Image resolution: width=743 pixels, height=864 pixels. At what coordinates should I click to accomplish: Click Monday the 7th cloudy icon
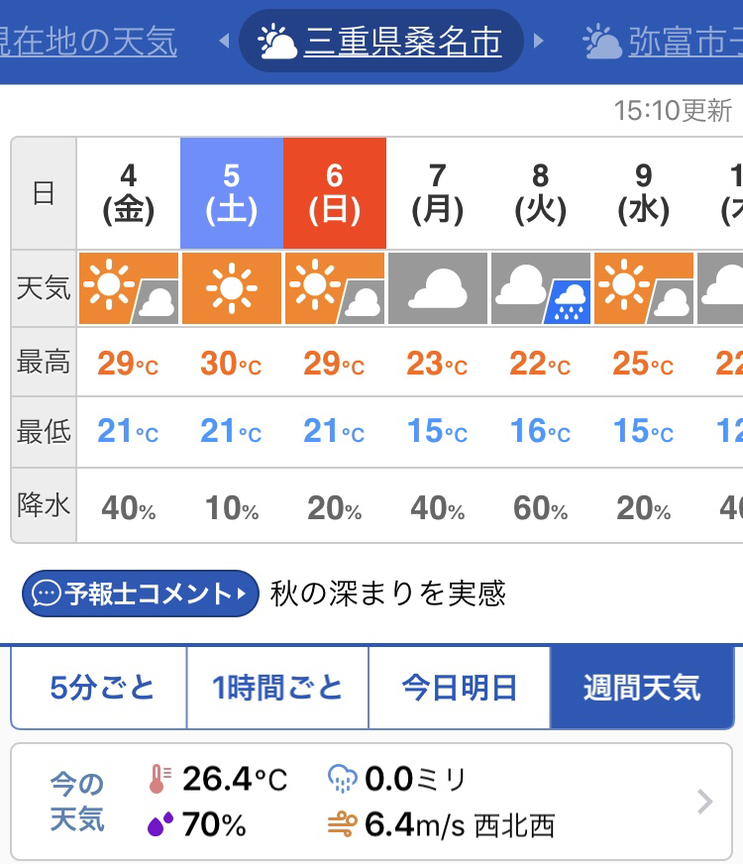coord(437,289)
